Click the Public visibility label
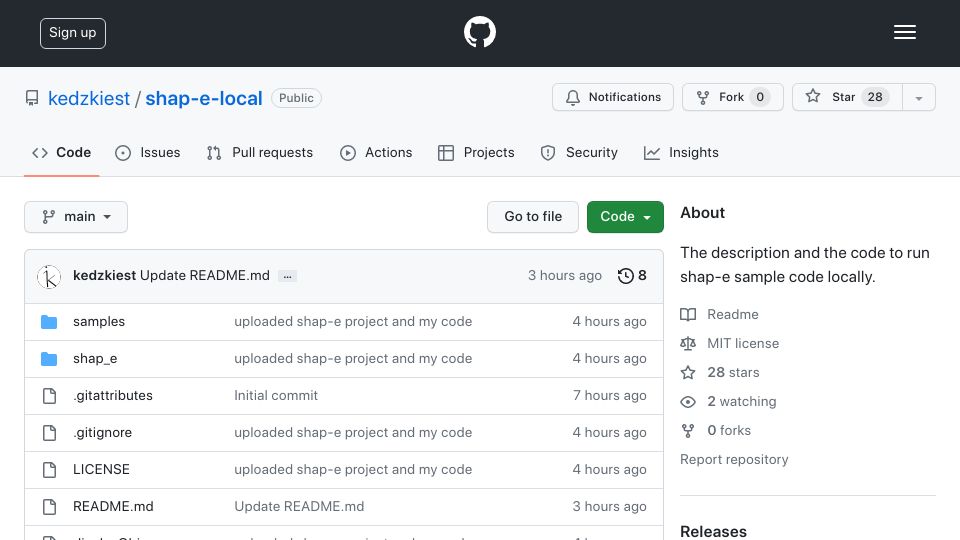Image resolution: width=960 pixels, height=540 pixels. (x=296, y=98)
